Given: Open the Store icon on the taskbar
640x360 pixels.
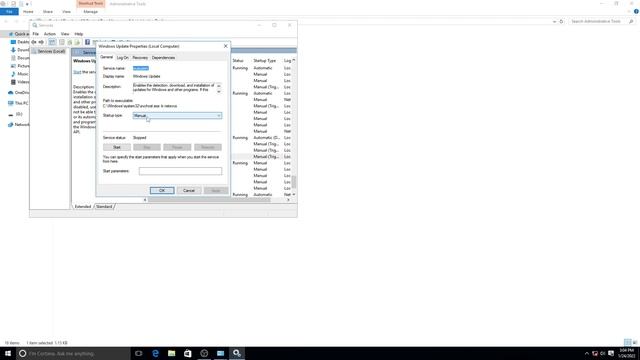Looking at the screenshot, I should coord(188,353).
